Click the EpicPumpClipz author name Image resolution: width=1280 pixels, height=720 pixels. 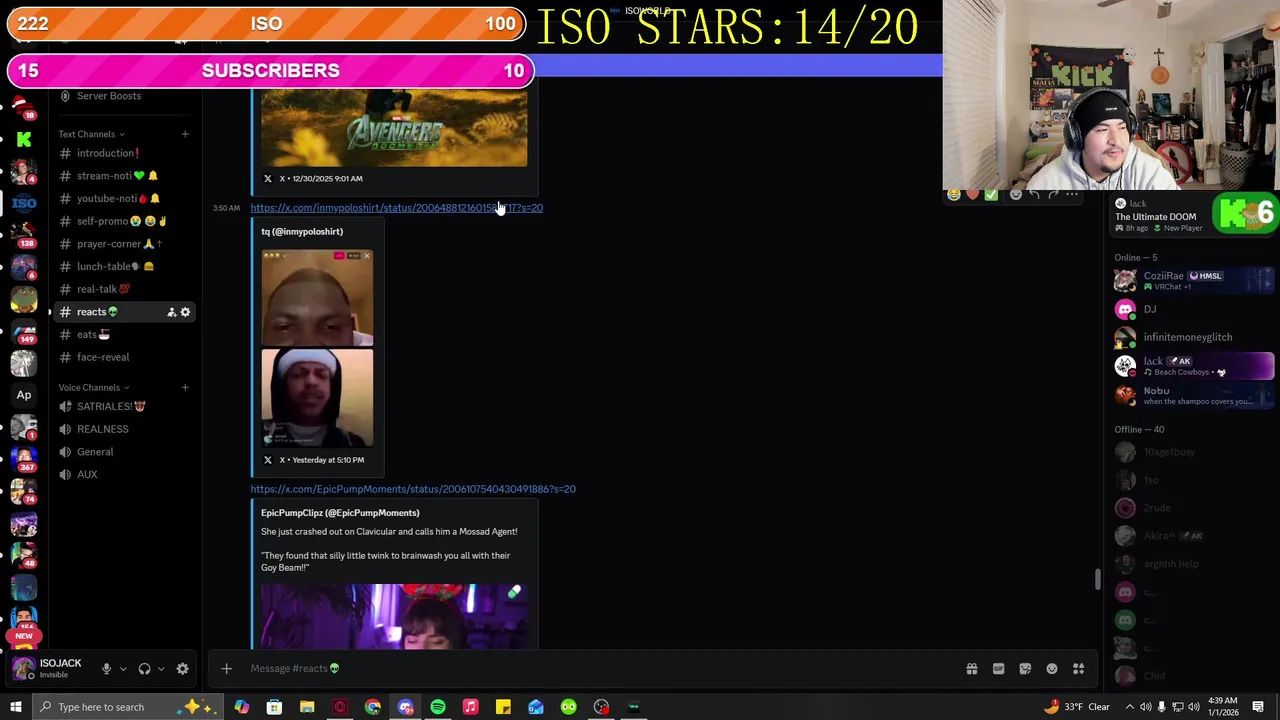[340, 513]
